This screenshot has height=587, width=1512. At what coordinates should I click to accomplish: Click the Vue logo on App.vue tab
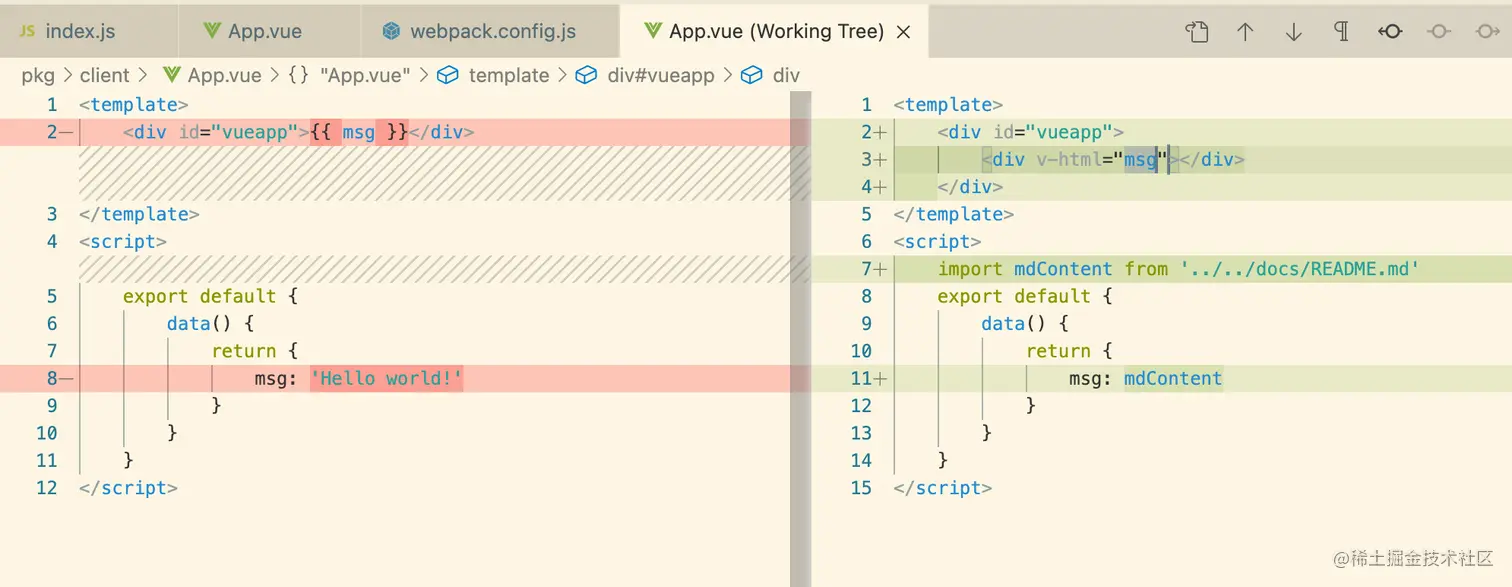(x=211, y=31)
